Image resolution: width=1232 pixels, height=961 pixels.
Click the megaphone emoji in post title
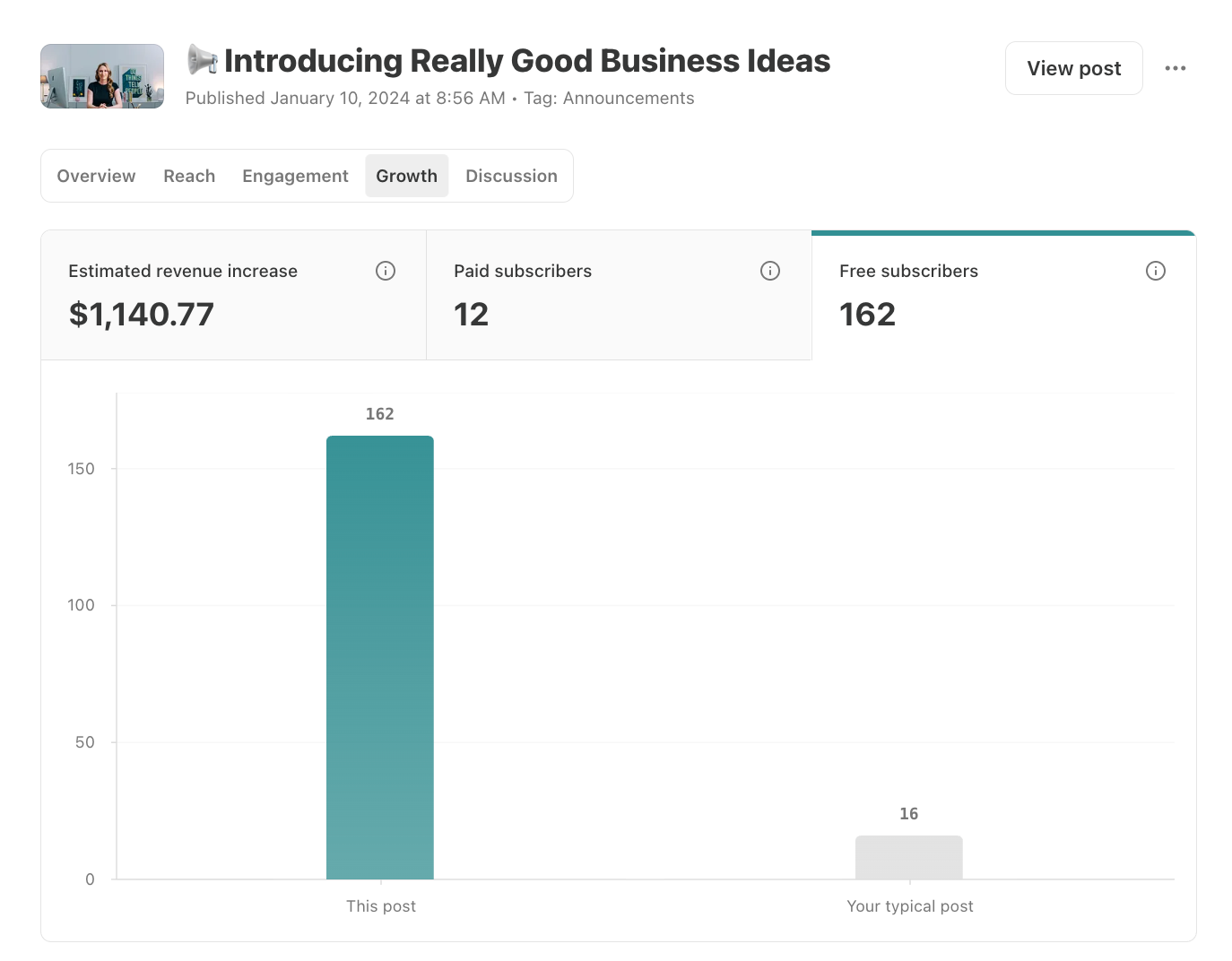point(203,61)
